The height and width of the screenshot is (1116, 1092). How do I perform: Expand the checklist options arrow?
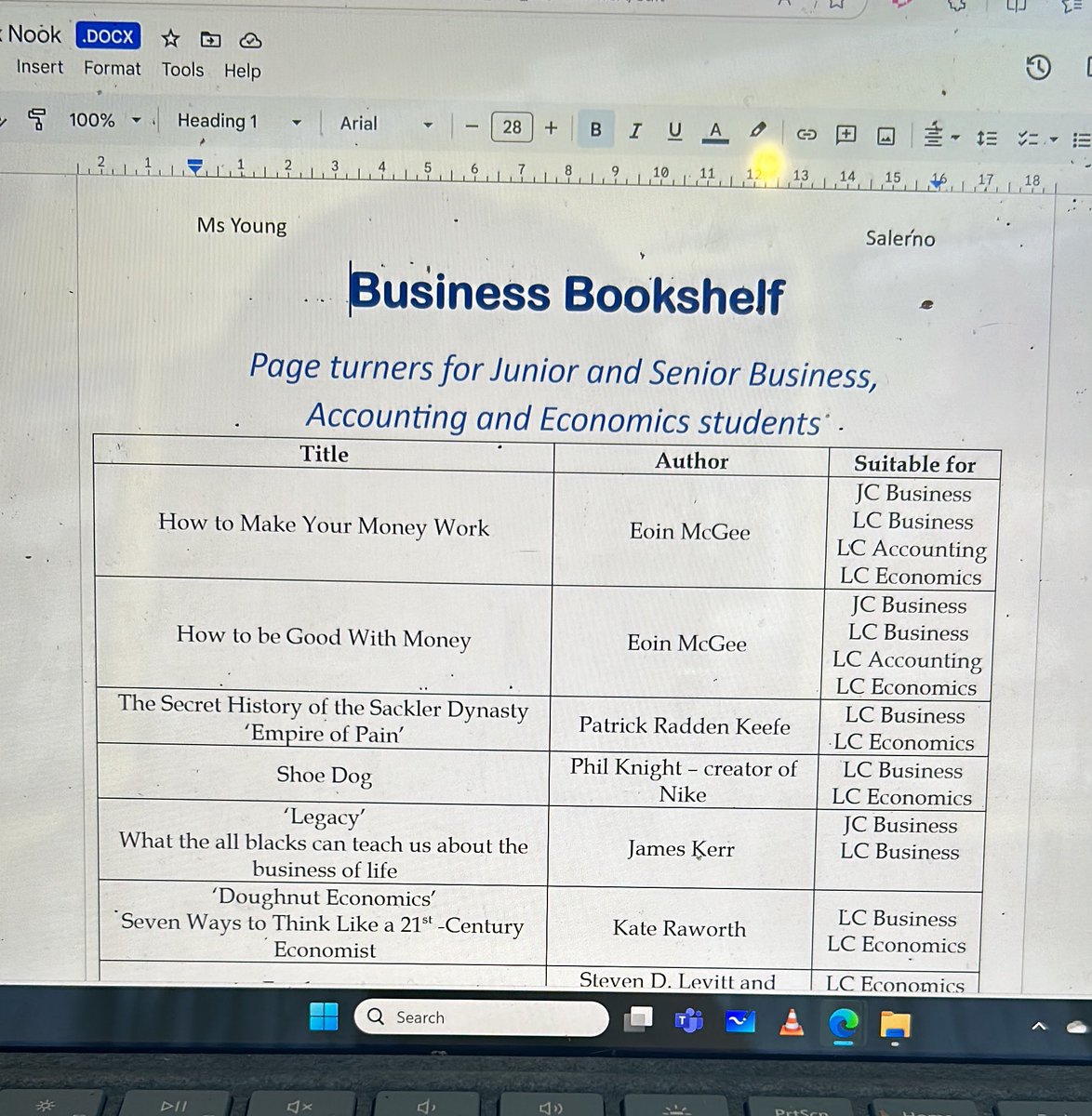pyautogui.click(x=1054, y=139)
